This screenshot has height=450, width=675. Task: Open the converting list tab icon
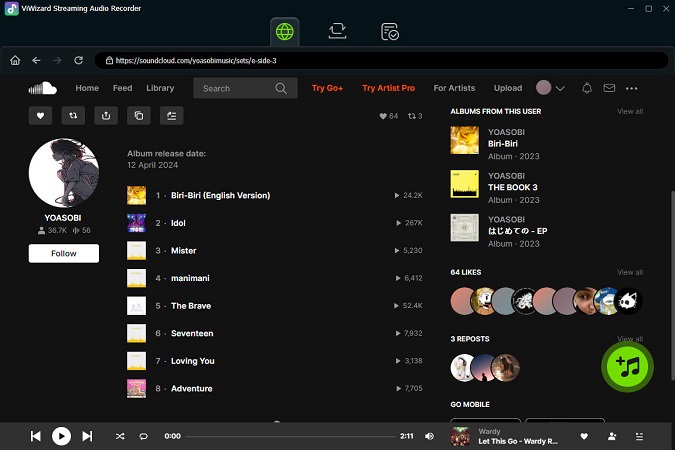pyautogui.click(x=337, y=31)
